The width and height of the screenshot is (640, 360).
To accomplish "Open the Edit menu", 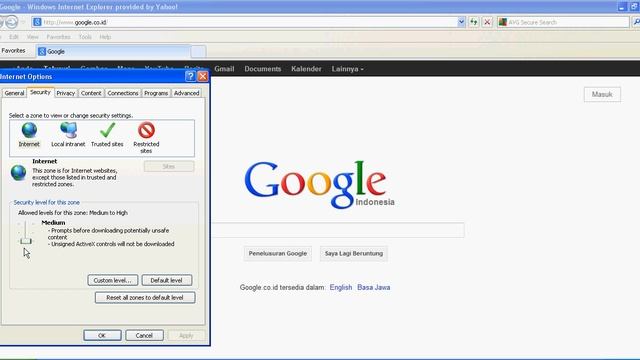I will point(14,37).
